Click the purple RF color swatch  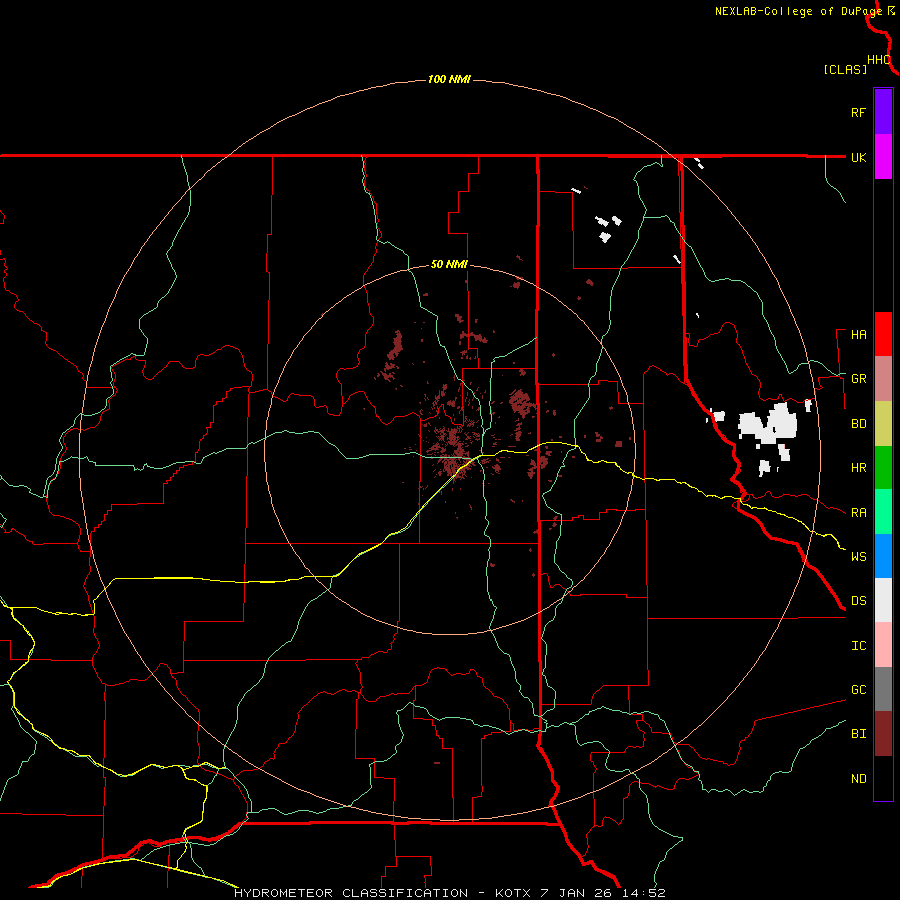click(x=883, y=112)
